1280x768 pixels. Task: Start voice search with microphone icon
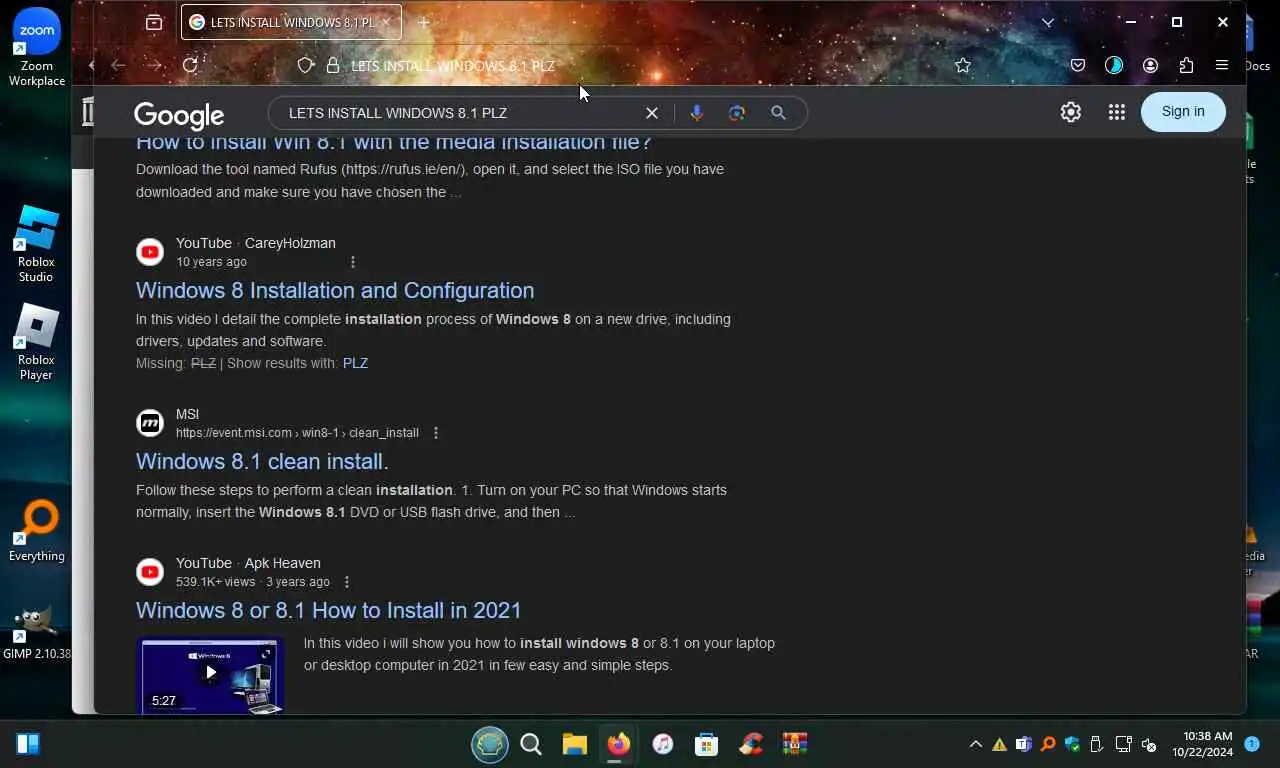tap(697, 113)
